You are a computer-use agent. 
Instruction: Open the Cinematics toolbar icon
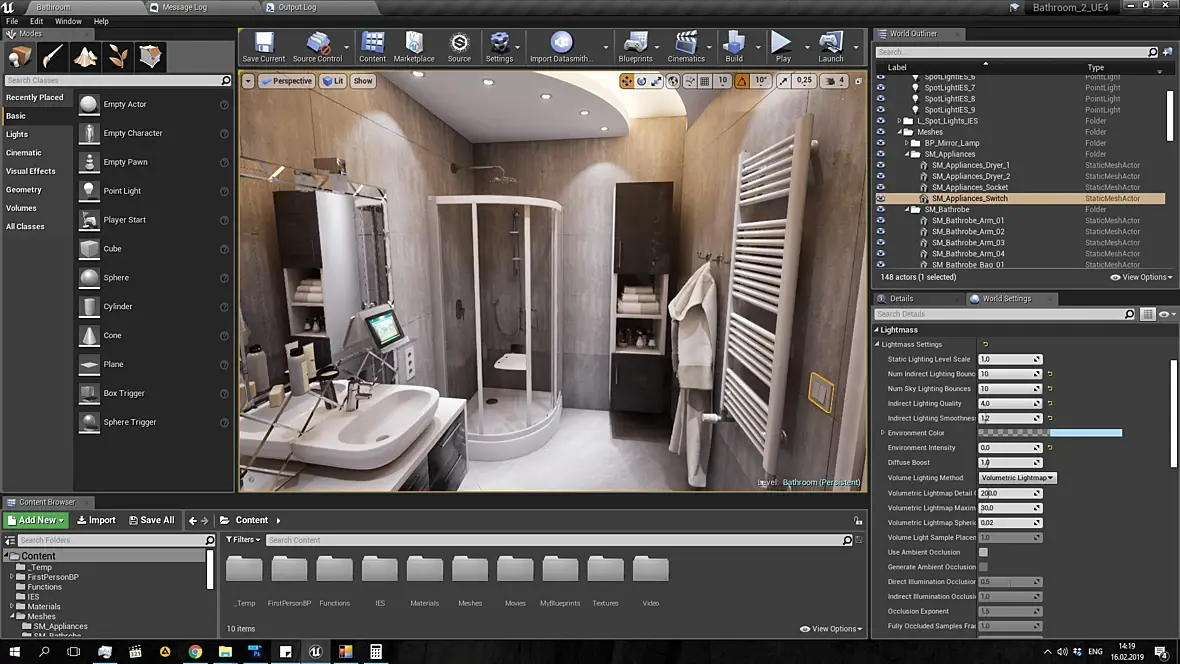pos(686,45)
